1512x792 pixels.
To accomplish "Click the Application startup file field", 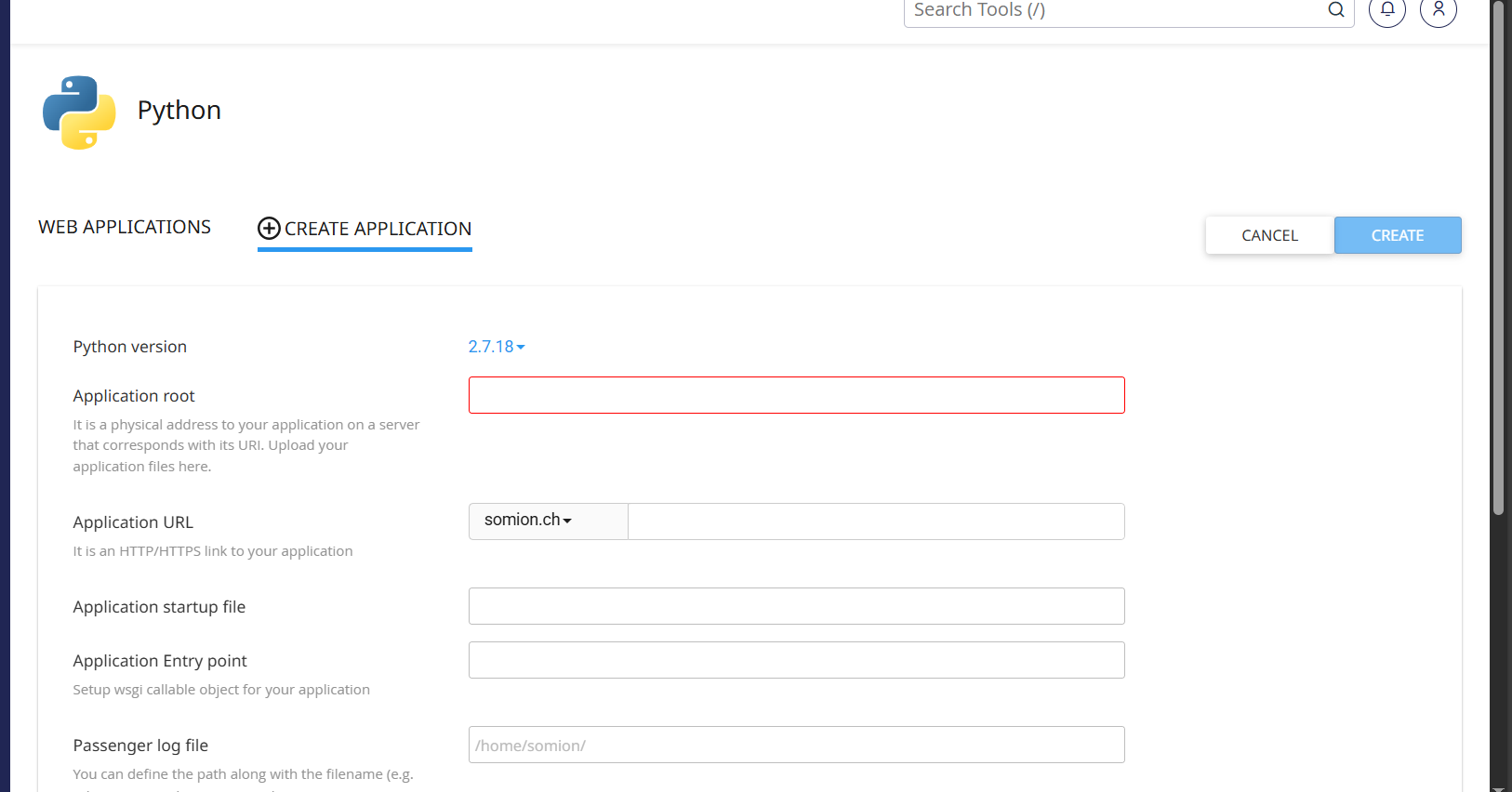I will pos(796,606).
